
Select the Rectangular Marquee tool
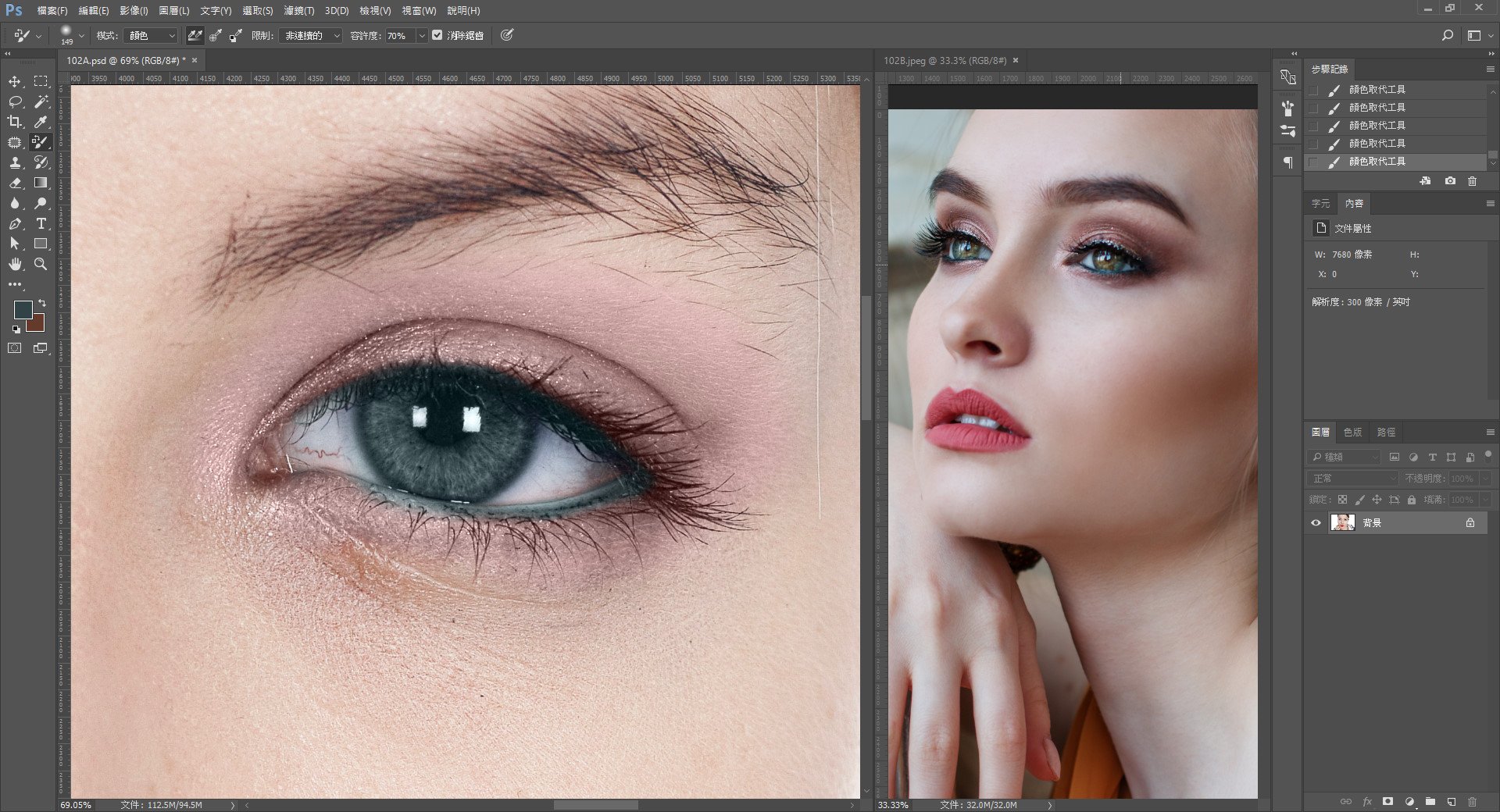(x=41, y=81)
